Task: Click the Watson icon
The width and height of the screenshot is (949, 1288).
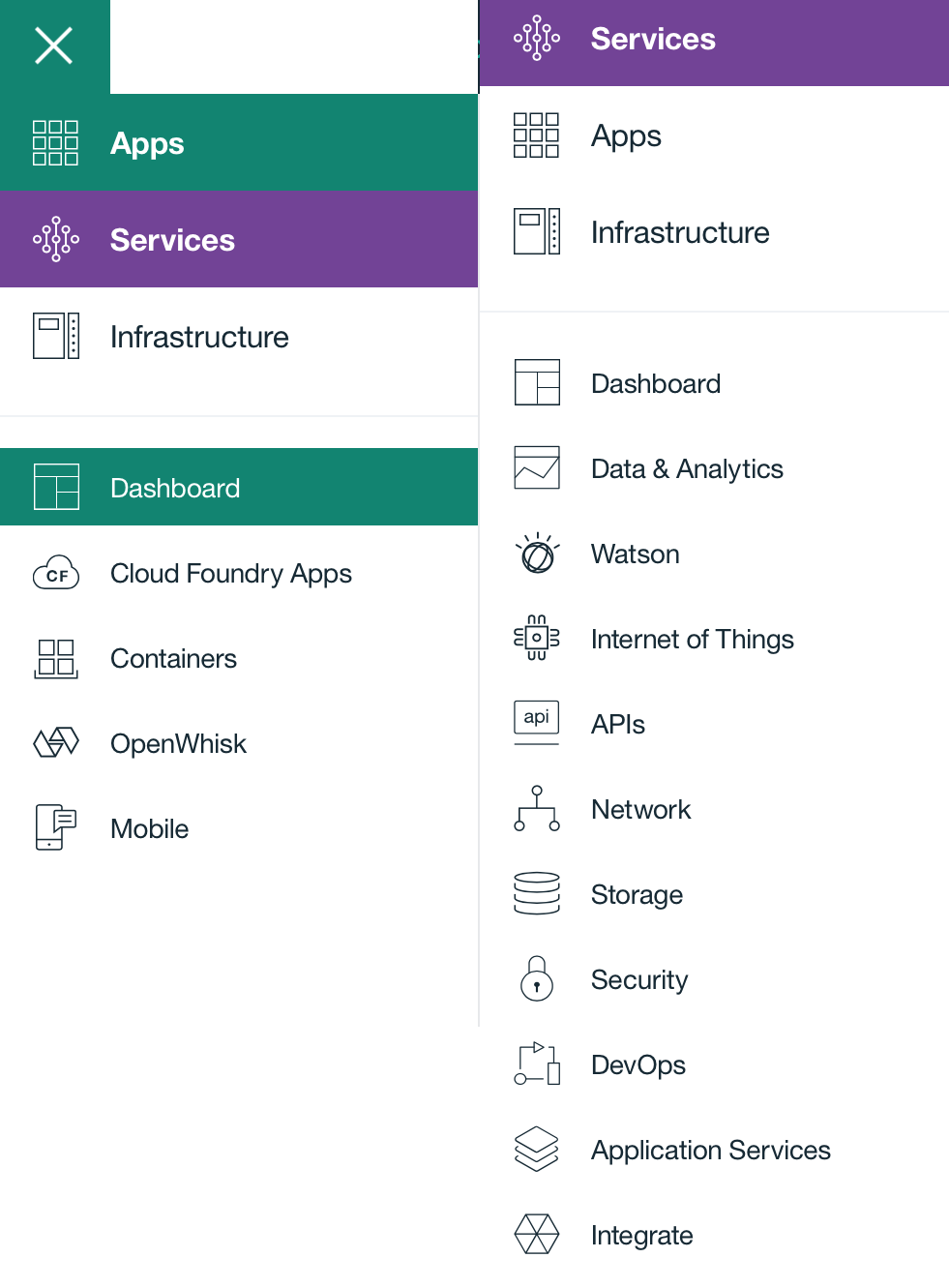Action: pos(537,554)
